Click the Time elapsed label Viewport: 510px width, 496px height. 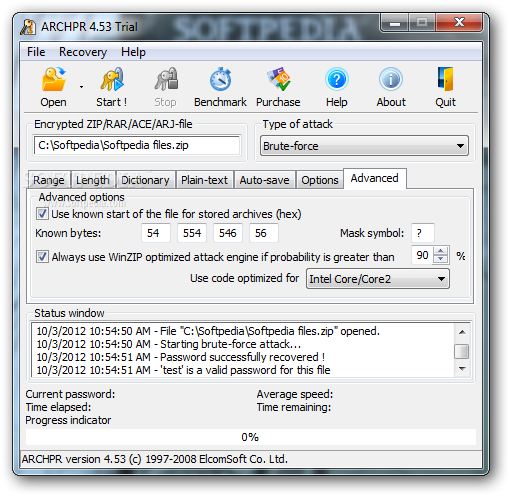tap(58, 407)
